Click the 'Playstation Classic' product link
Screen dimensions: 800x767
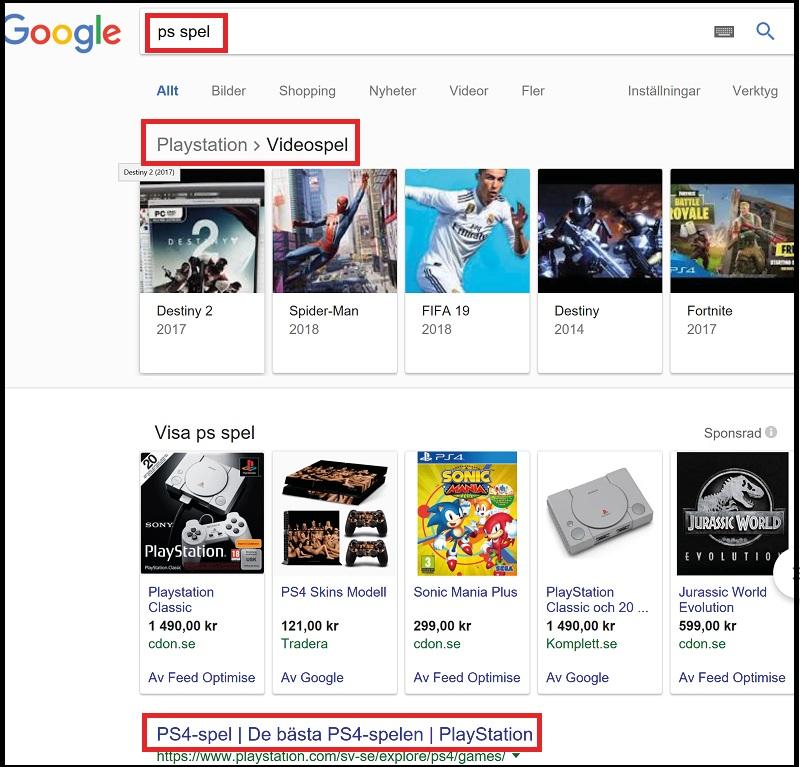coord(181,600)
